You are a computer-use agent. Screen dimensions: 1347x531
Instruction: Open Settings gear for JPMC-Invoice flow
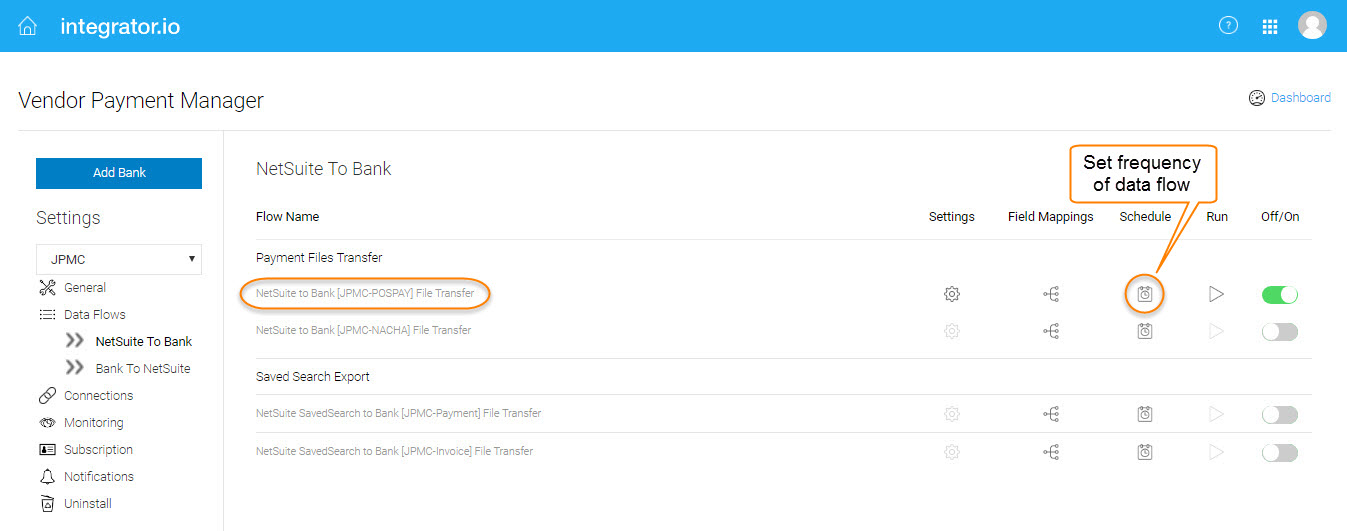coord(952,452)
